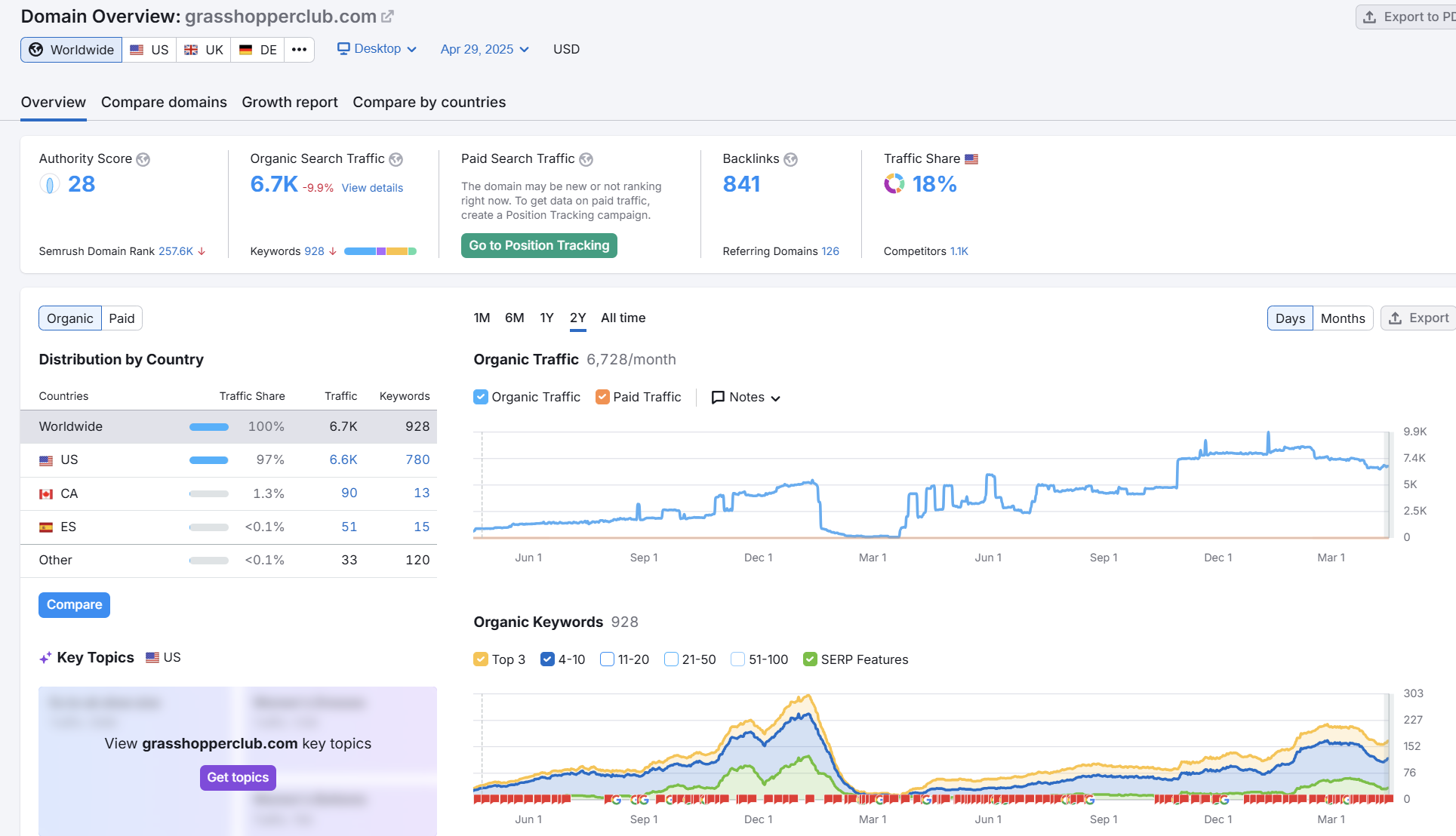Viewport: 1456px width, 836px height.
Task: Click the Notes speech bubble icon
Action: [x=718, y=398]
